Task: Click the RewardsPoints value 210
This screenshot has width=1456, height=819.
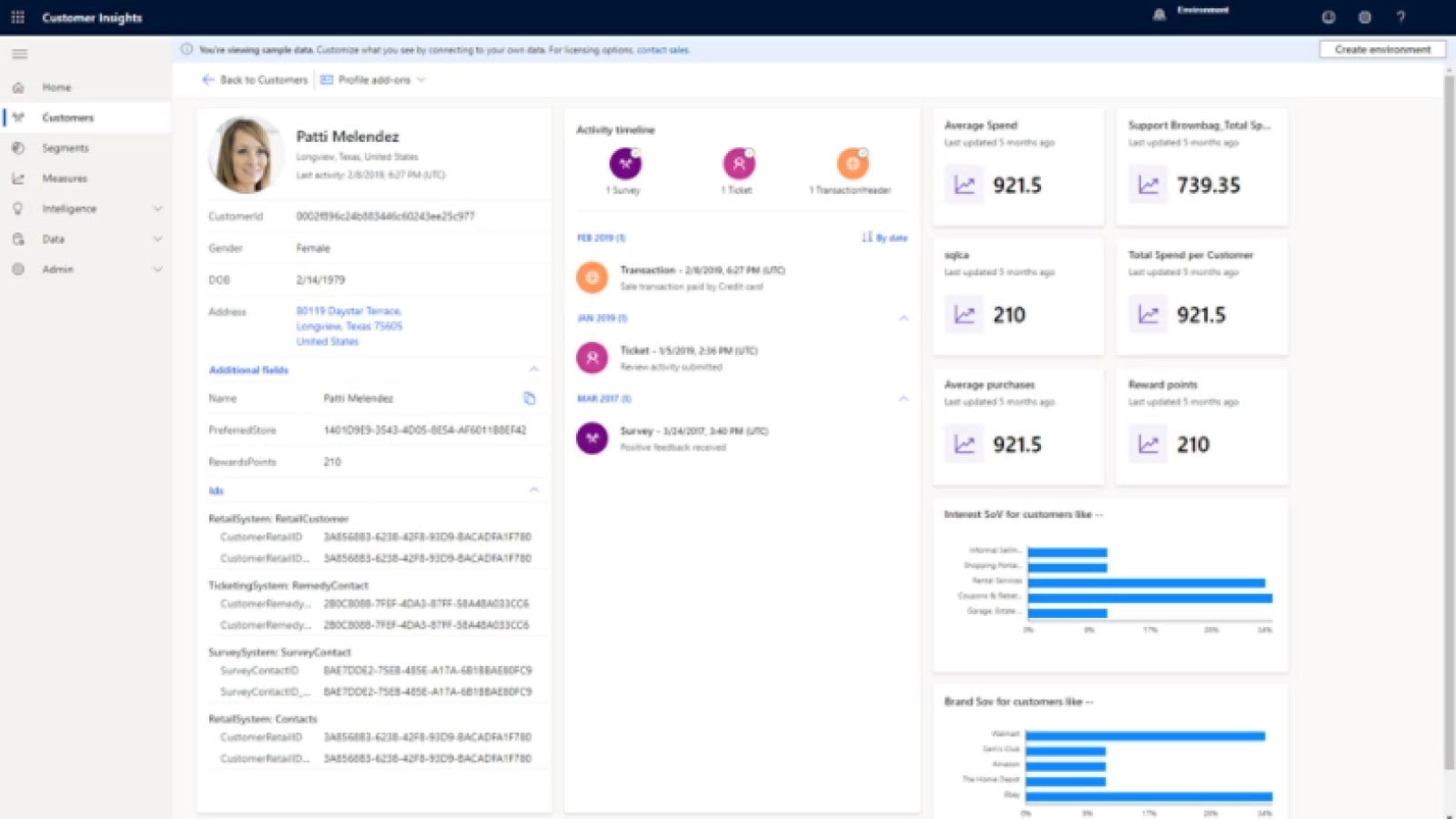Action: (x=332, y=462)
